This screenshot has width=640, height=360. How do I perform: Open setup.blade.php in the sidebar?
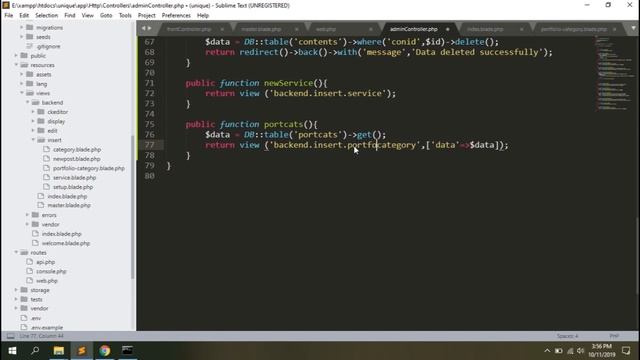click(x=73, y=187)
